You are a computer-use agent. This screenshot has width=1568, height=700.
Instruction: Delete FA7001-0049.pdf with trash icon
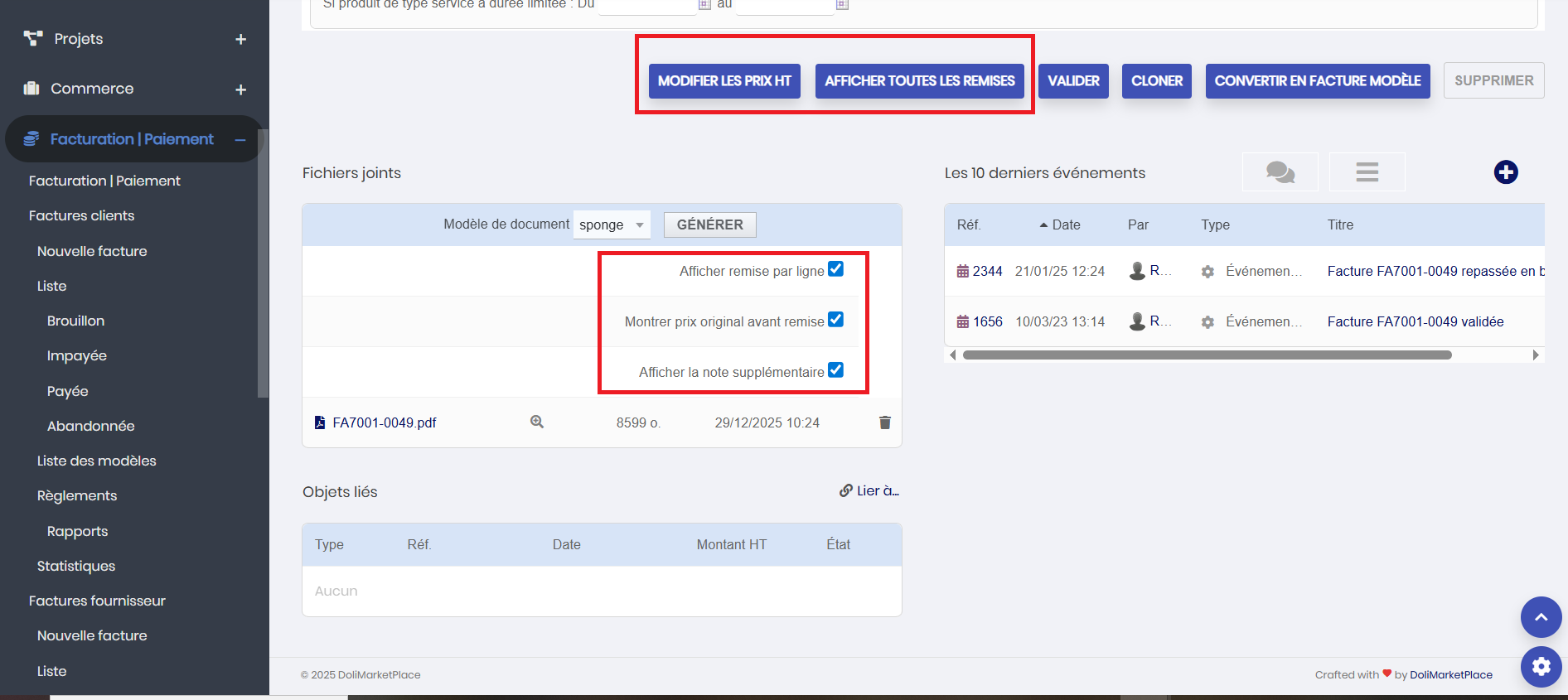885,422
